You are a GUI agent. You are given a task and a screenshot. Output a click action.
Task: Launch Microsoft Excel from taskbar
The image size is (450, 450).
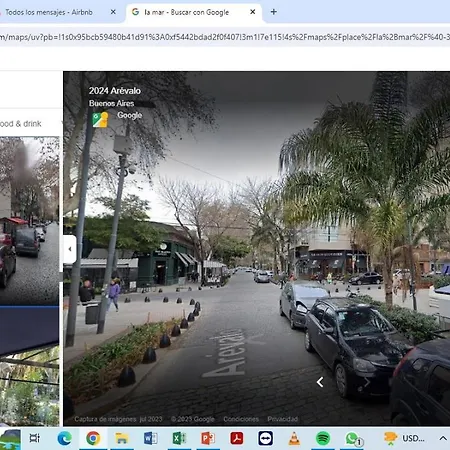coord(179,438)
